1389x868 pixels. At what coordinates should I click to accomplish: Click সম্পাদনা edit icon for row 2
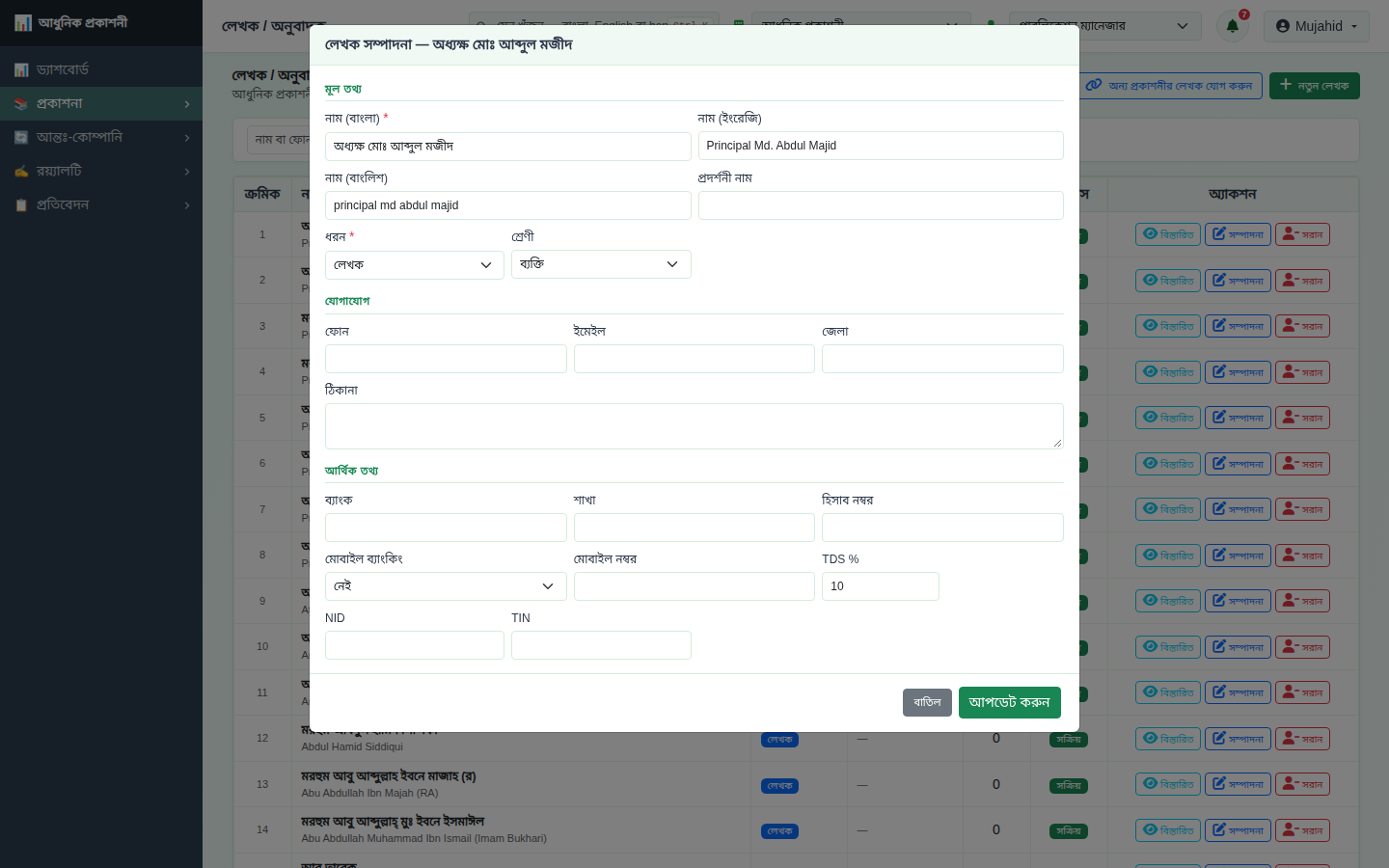pyautogui.click(x=1239, y=281)
